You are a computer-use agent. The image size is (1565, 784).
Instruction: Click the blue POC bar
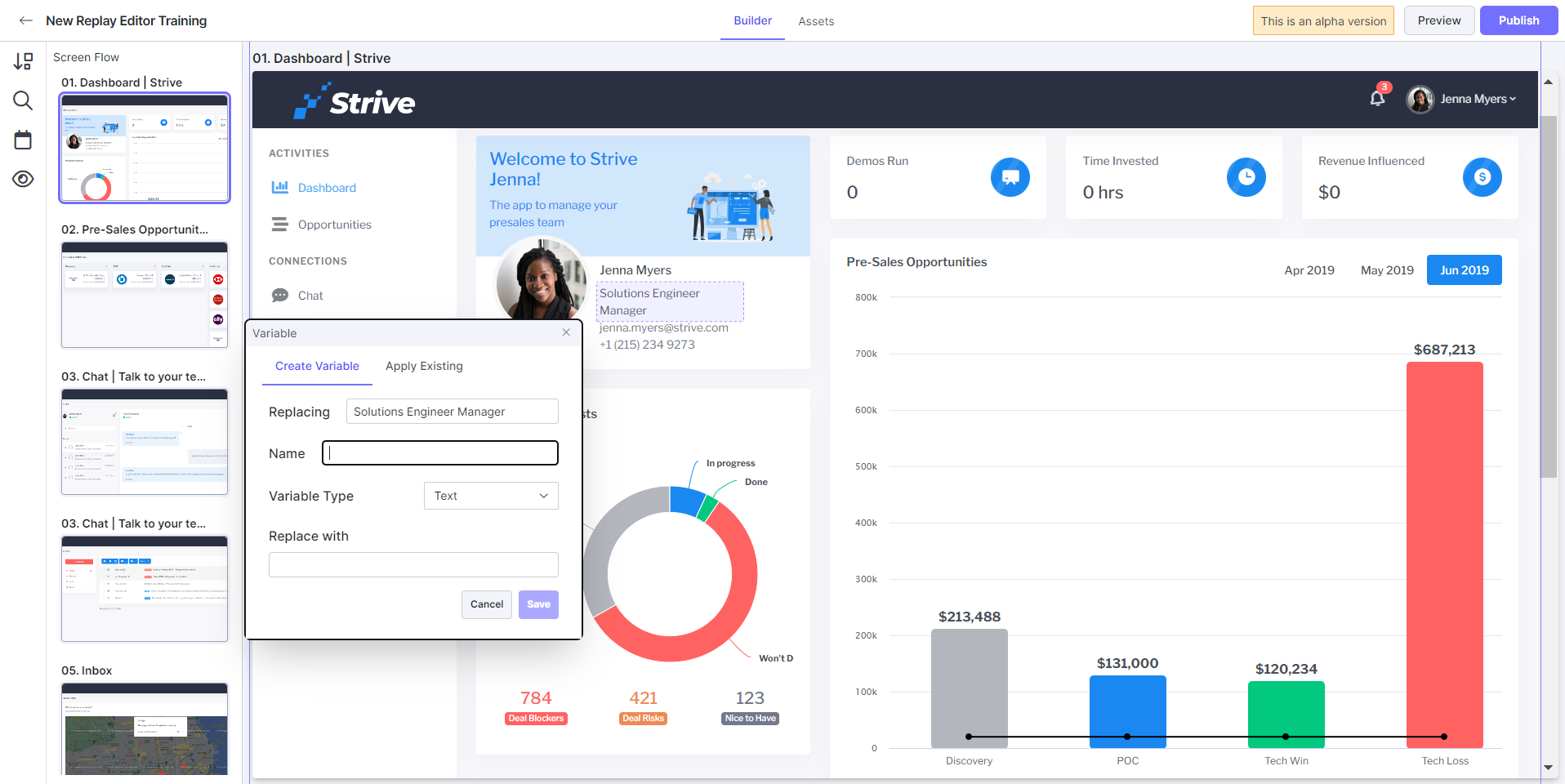click(x=1128, y=711)
